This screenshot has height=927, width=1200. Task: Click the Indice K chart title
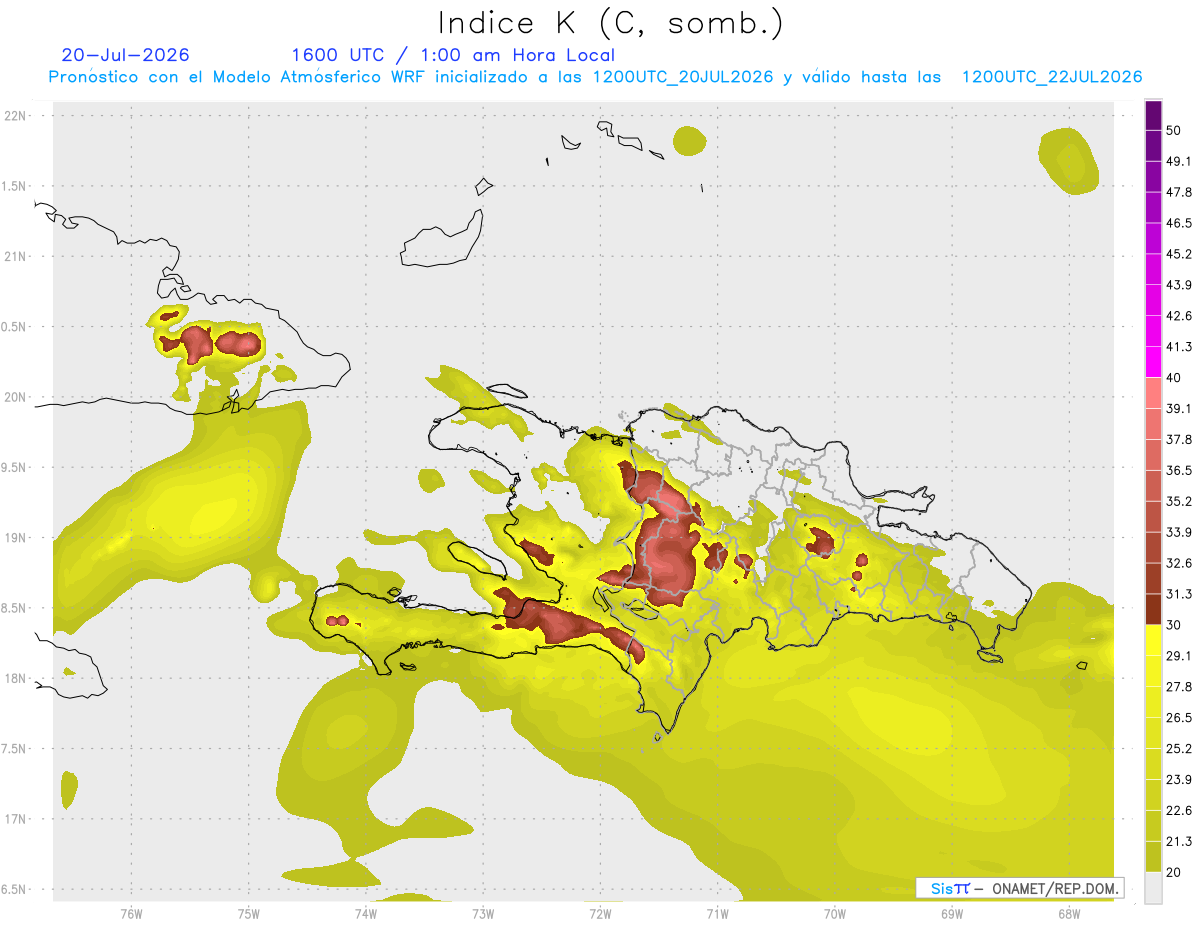coord(611,23)
